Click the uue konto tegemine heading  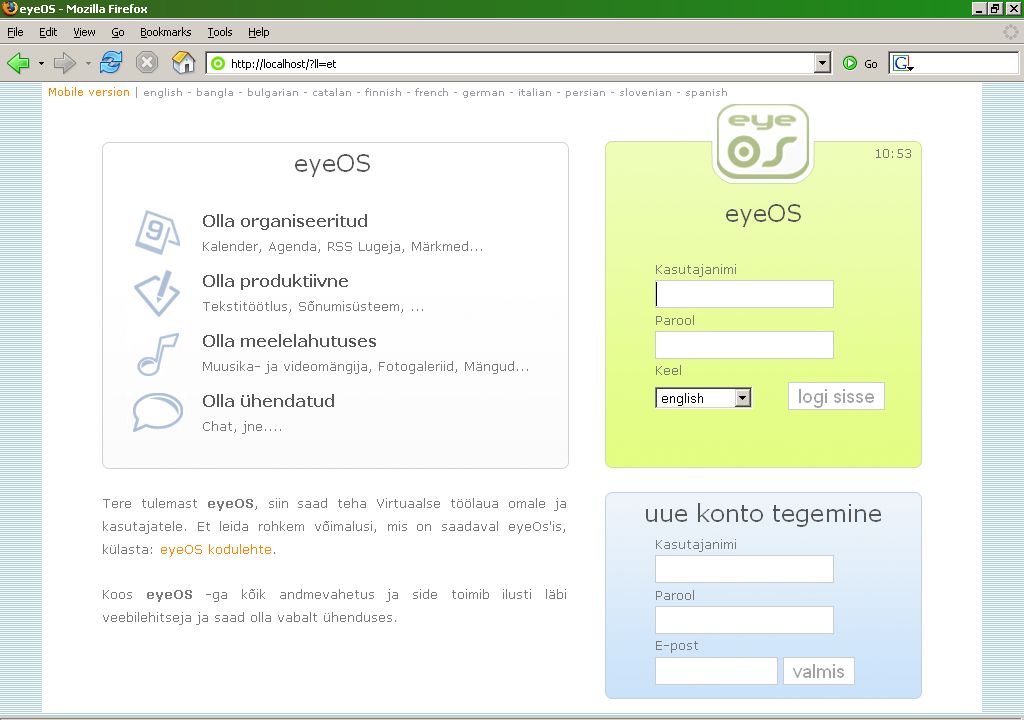click(x=763, y=514)
